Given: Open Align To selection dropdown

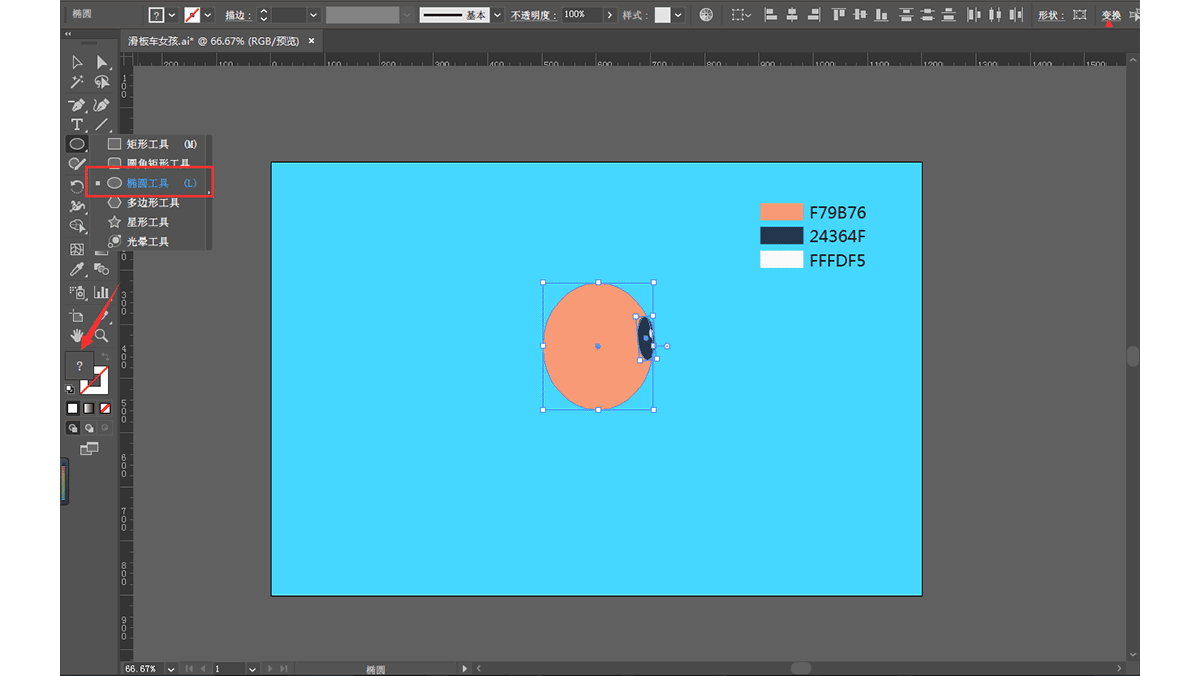Looking at the screenshot, I should [x=740, y=15].
